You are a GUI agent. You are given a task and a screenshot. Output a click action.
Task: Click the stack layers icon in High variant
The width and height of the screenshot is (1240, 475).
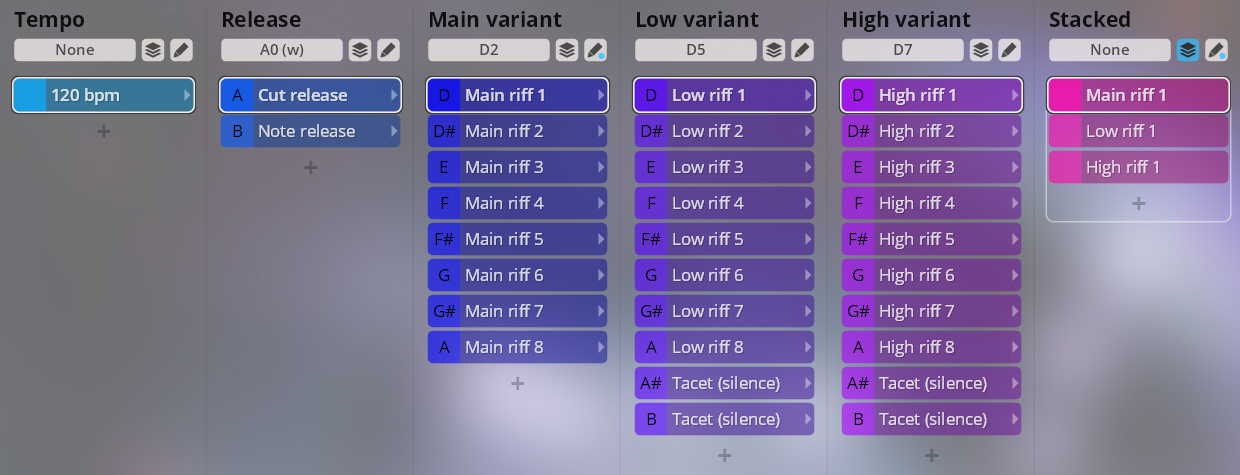point(981,50)
